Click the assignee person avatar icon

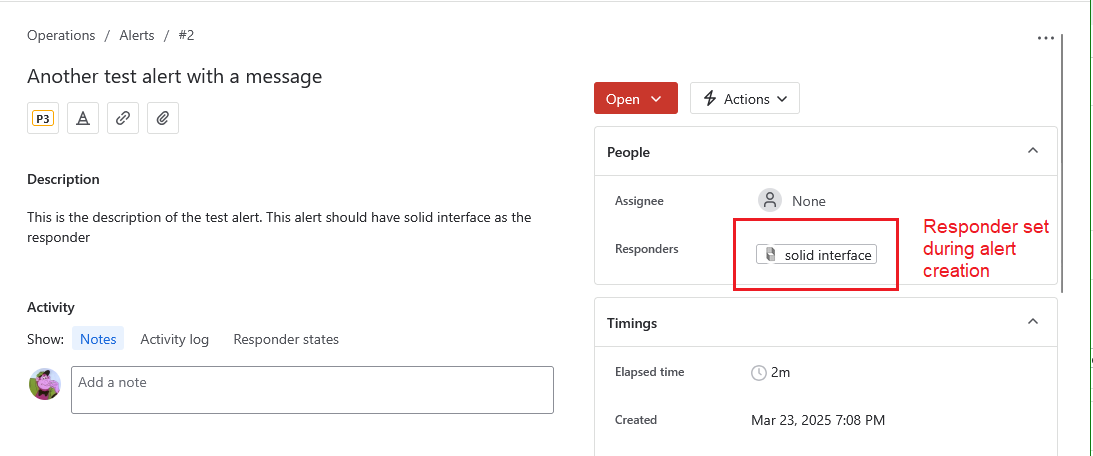[769, 200]
